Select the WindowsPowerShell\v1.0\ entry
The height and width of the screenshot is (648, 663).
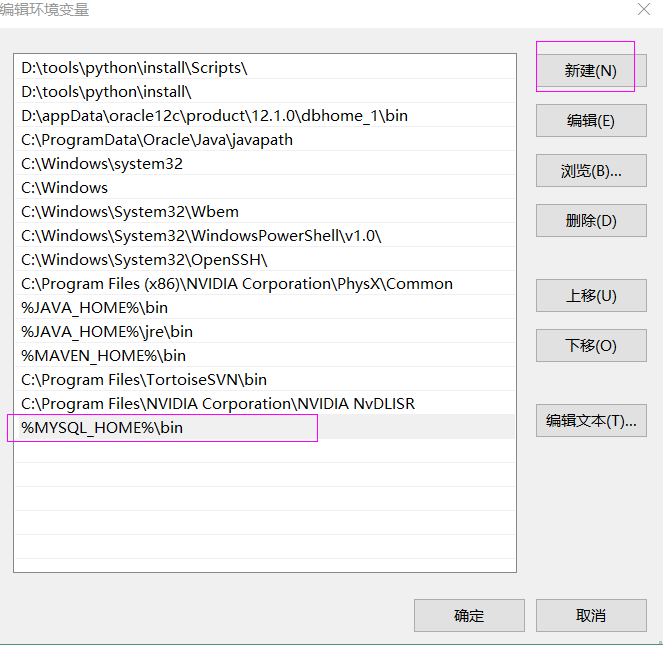pos(201,236)
